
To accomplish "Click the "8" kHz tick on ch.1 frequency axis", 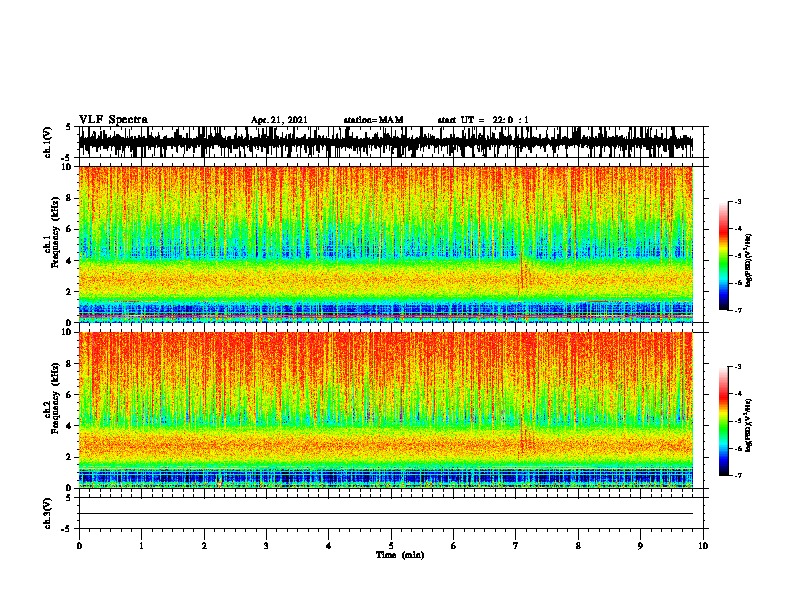I will click(70, 198).
